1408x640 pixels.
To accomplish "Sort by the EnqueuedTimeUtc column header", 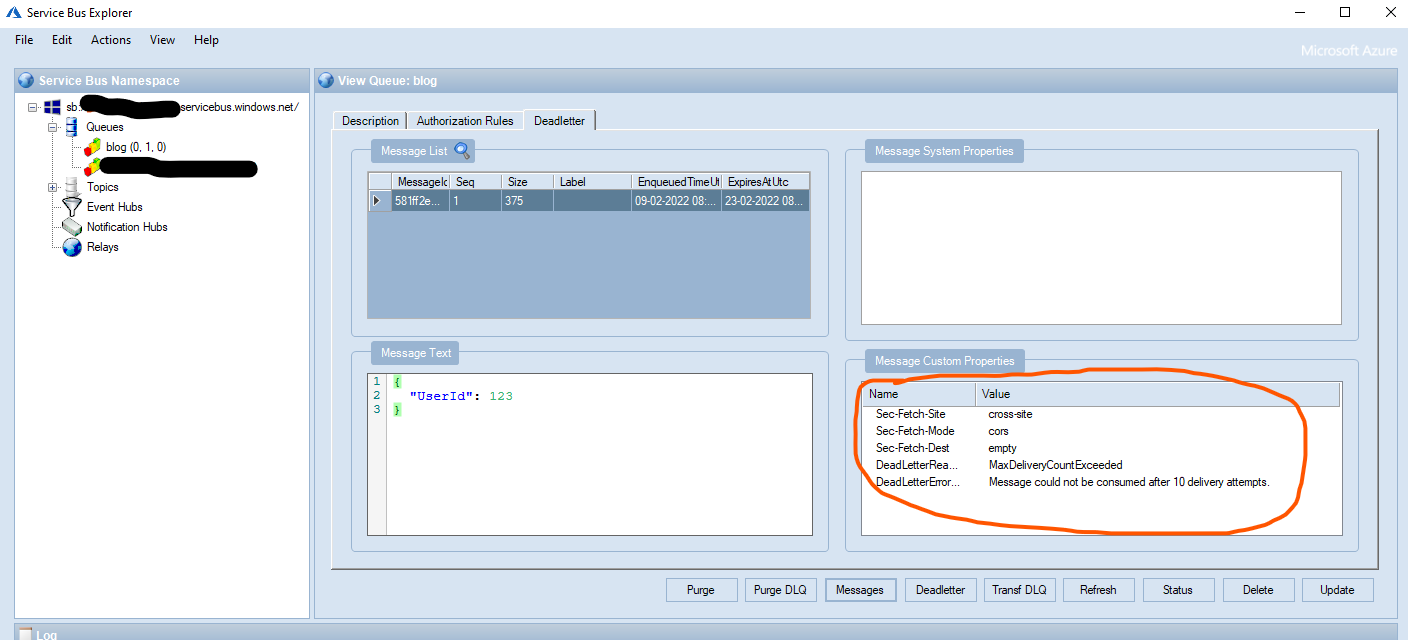I will click(x=676, y=182).
